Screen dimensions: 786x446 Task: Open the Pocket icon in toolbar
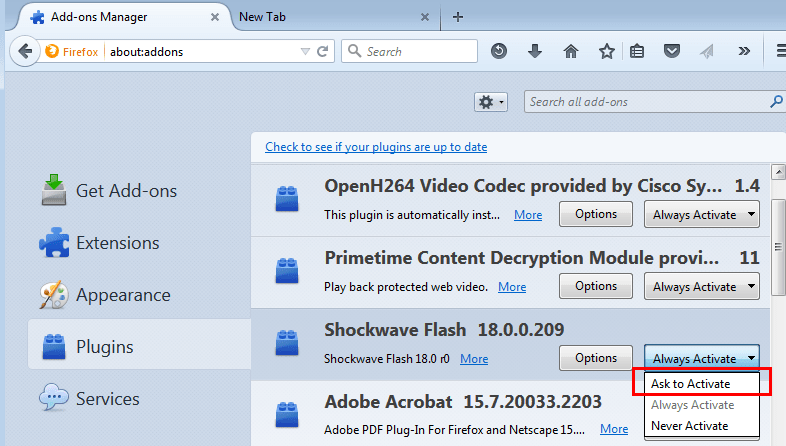coord(672,51)
